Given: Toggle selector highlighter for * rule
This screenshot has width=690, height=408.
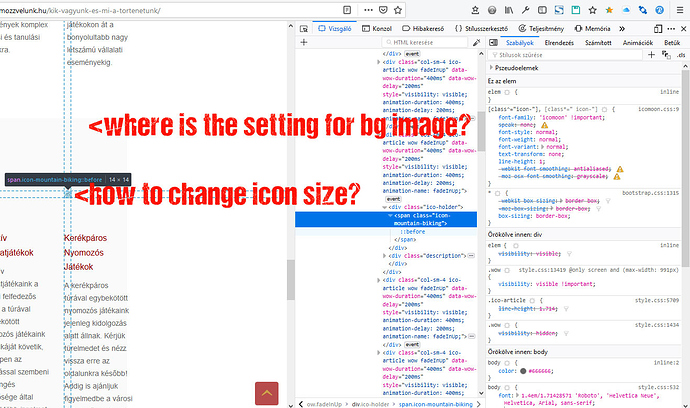Looking at the screenshot, I should (x=498, y=193).
